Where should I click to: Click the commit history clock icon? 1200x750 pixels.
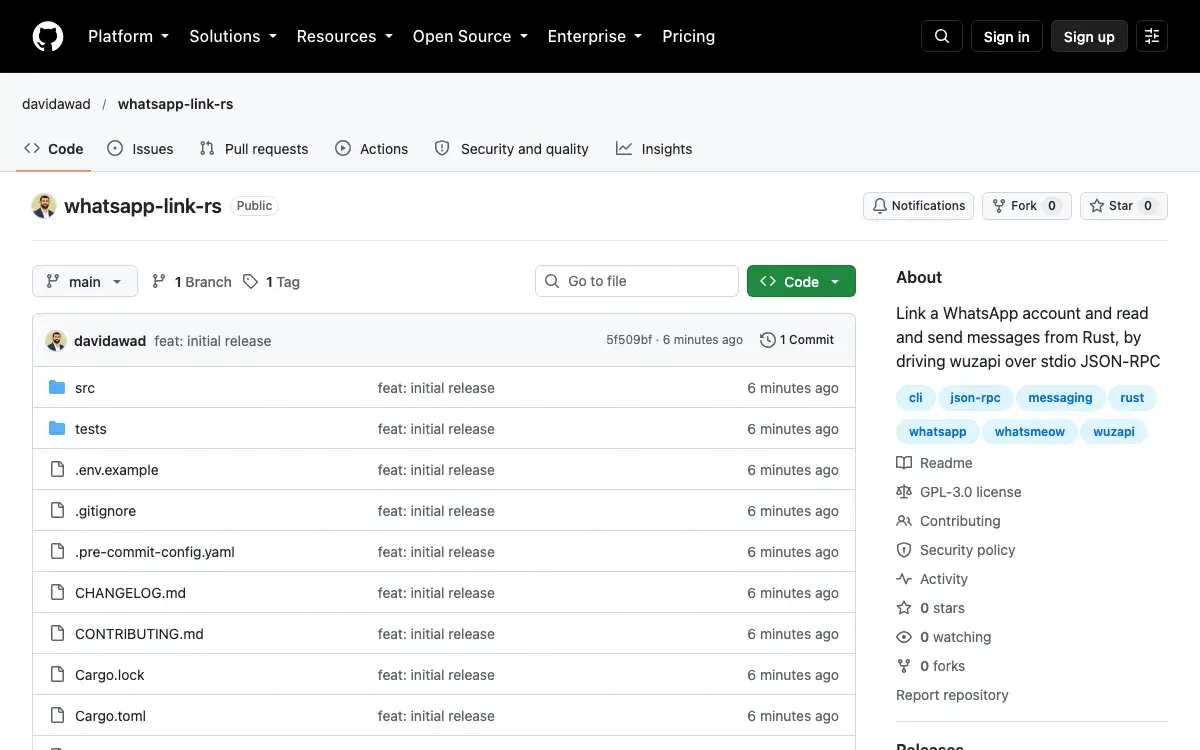[x=768, y=340]
